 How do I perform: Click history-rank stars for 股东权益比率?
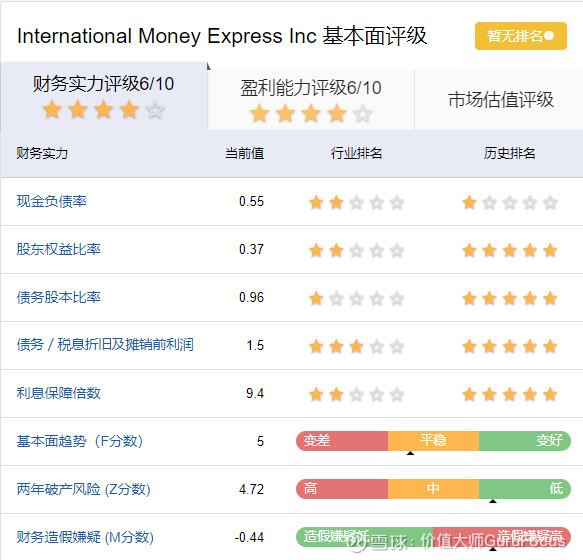coord(509,251)
